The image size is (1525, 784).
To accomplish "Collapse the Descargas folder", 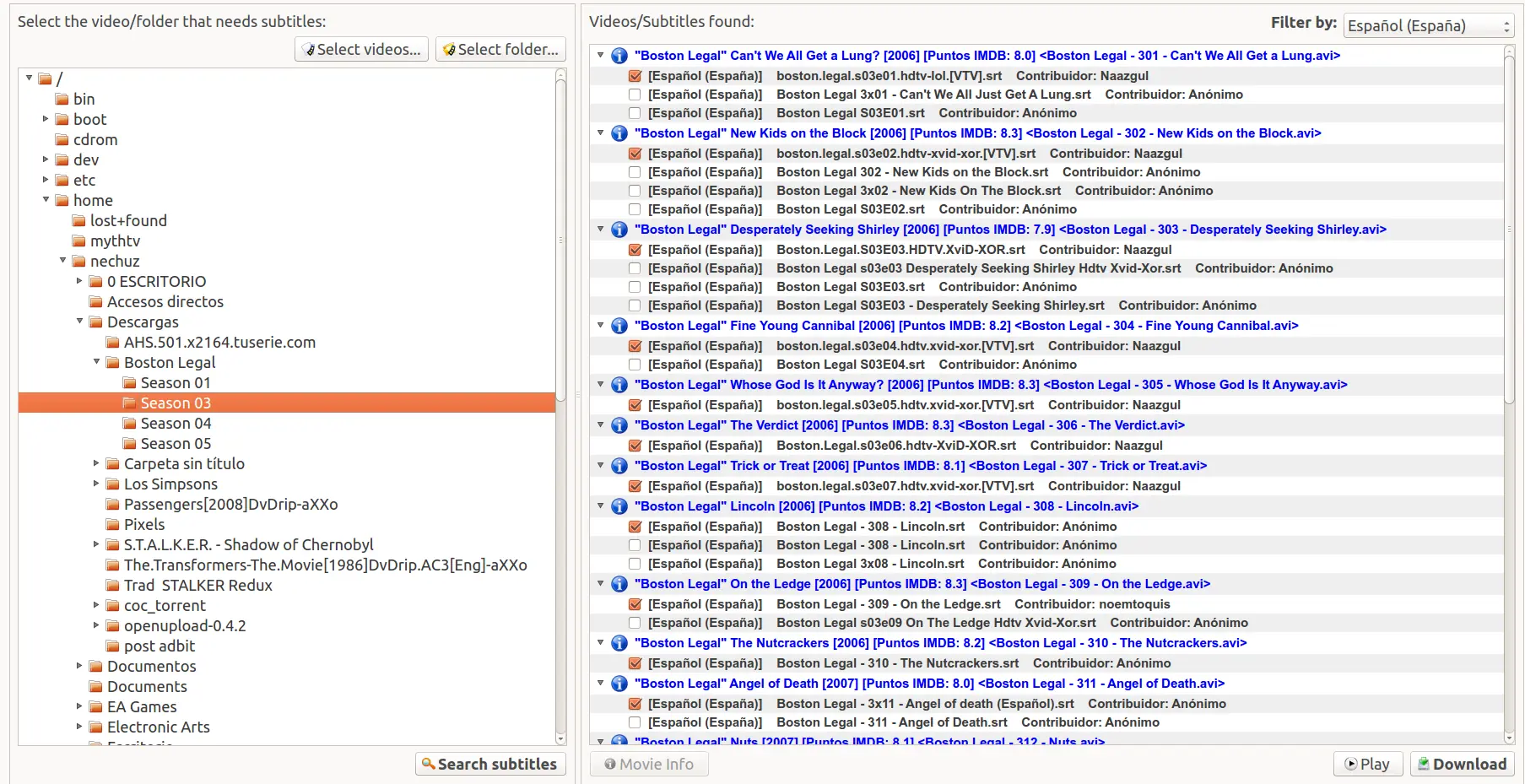I will pos(79,322).
